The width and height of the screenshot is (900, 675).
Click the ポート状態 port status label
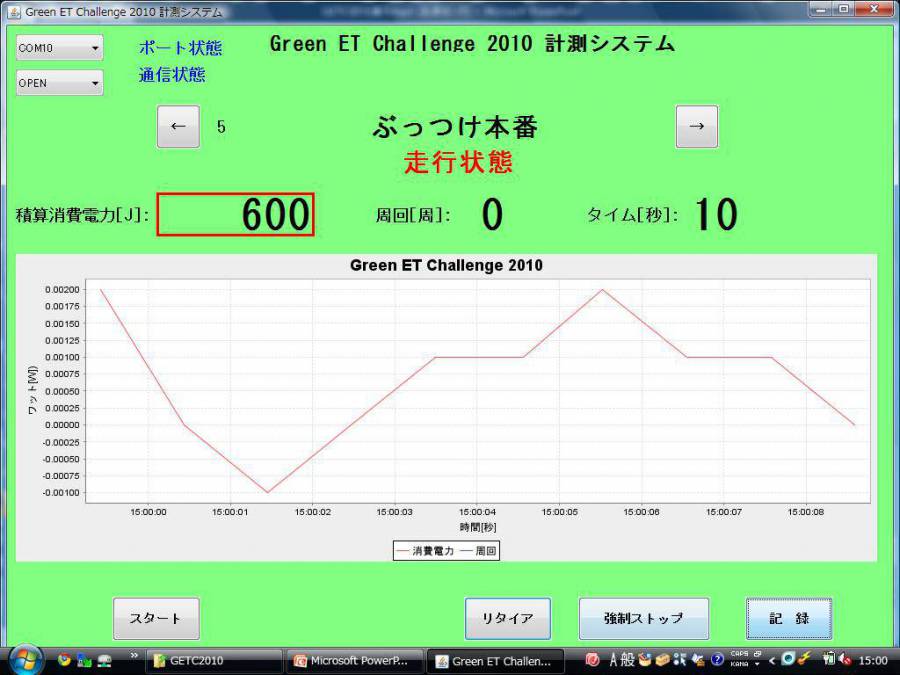[180, 48]
